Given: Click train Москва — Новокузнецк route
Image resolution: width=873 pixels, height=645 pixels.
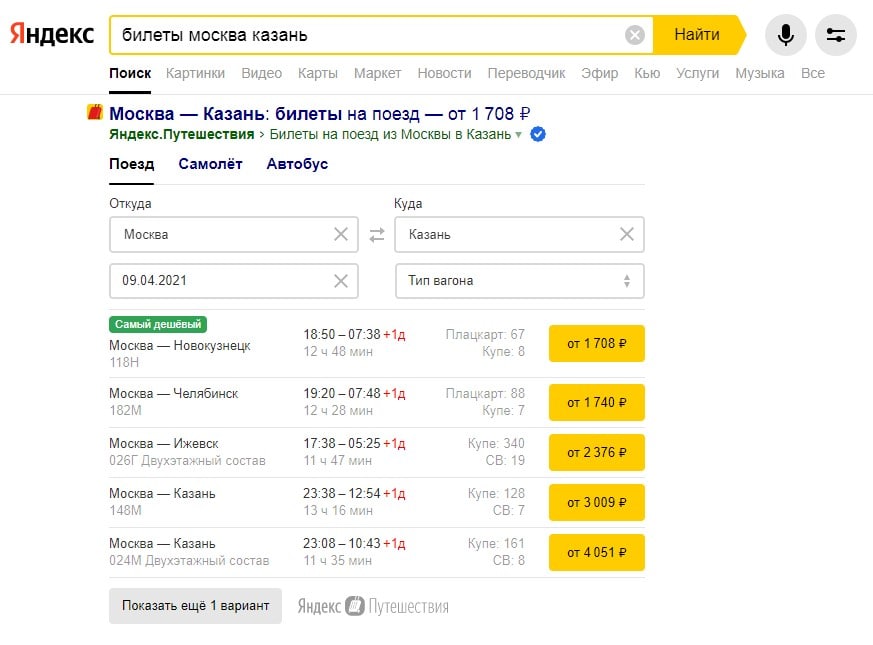Looking at the screenshot, I should point(180,345).
